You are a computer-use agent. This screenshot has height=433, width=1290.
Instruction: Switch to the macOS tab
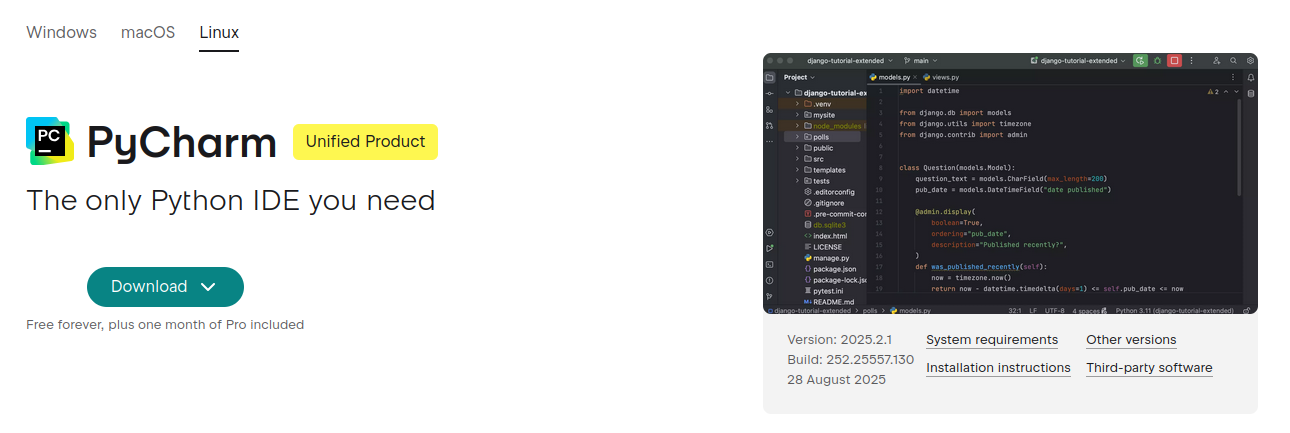pos(148,32)
